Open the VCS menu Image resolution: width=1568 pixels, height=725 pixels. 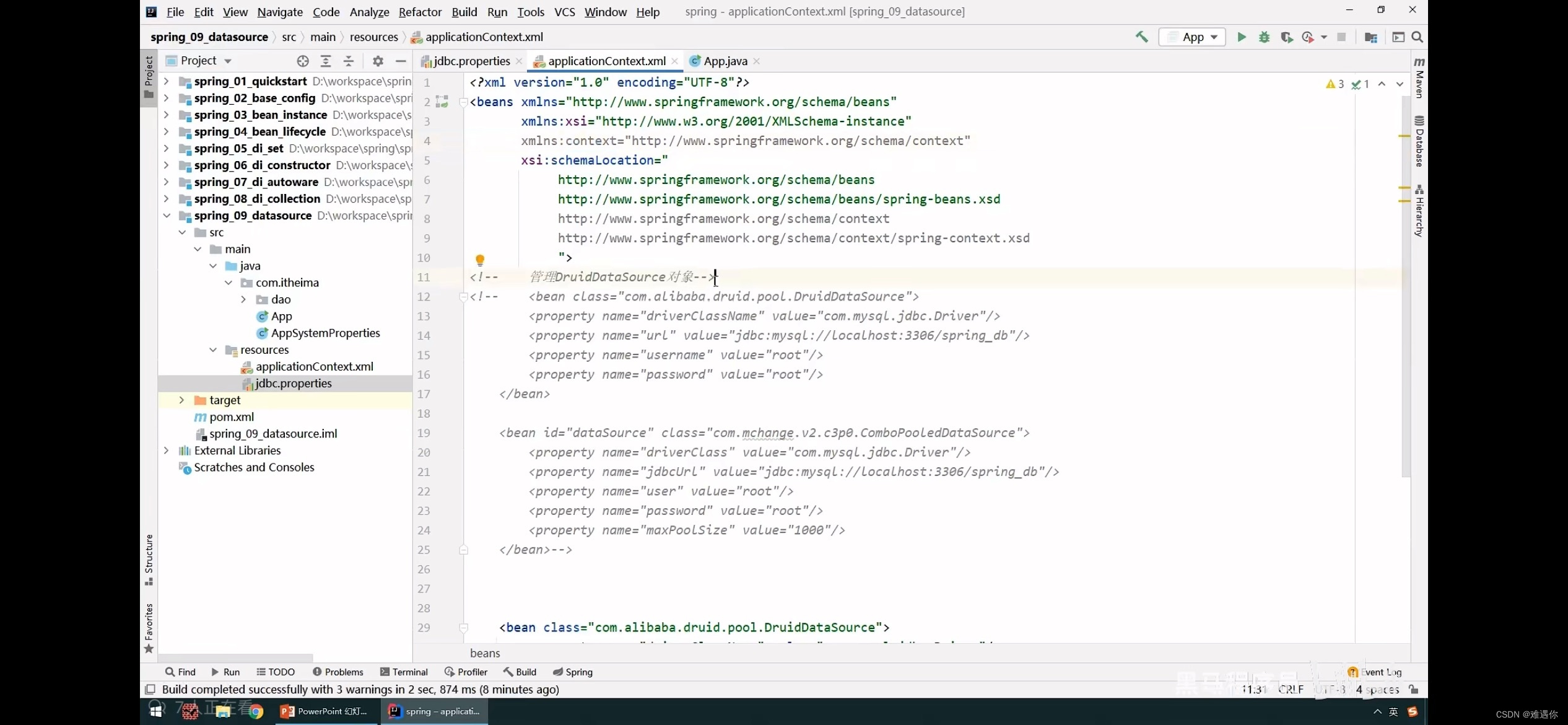click(x=564, y=12)
